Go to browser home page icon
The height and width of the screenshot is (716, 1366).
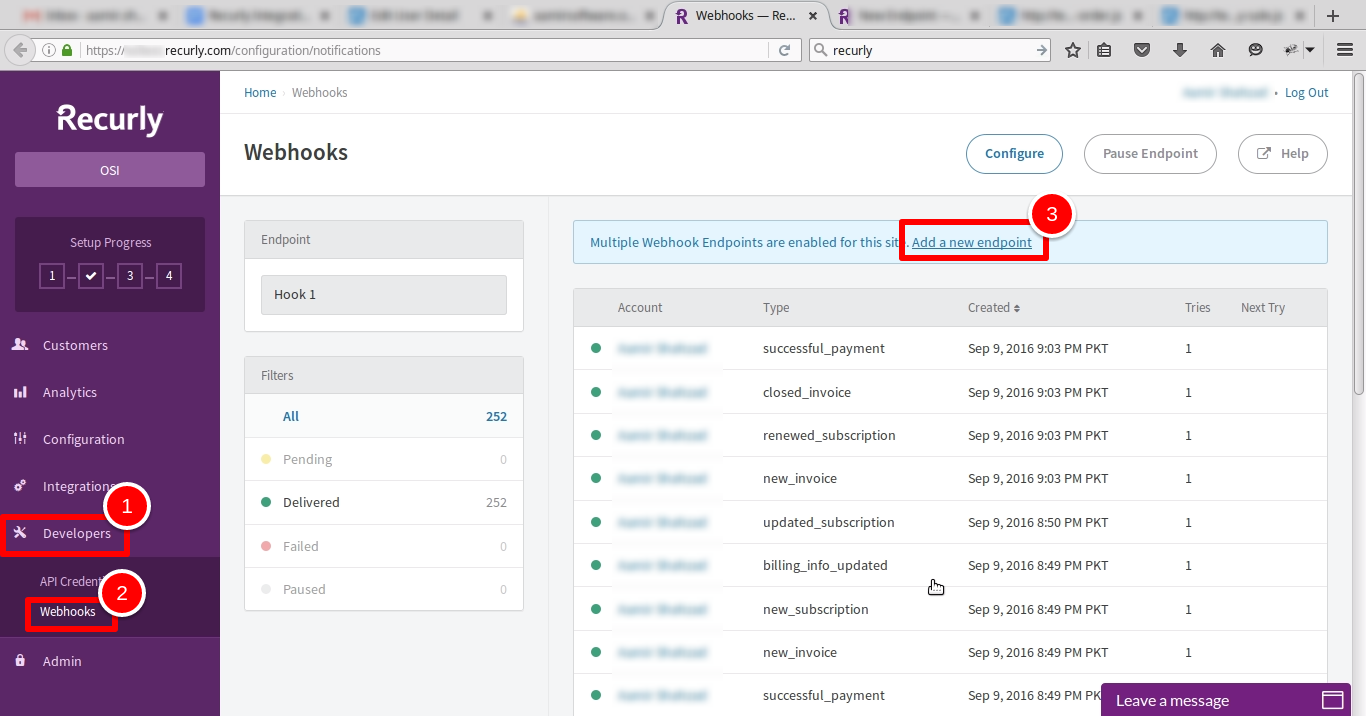click(1218, 50)
